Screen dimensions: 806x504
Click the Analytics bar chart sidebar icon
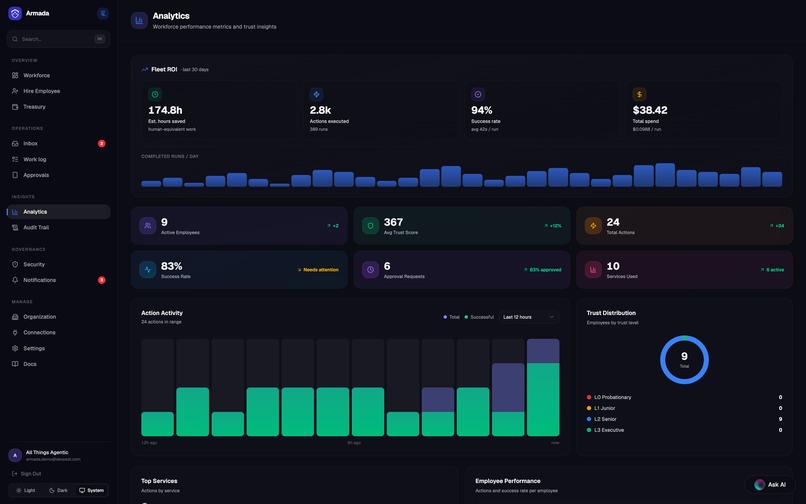(15, 212)
